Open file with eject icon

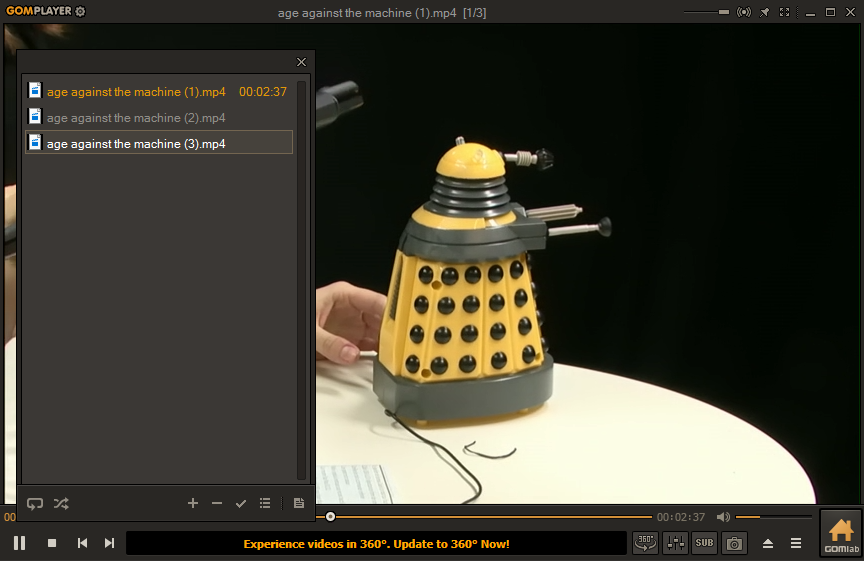(768, 543)
